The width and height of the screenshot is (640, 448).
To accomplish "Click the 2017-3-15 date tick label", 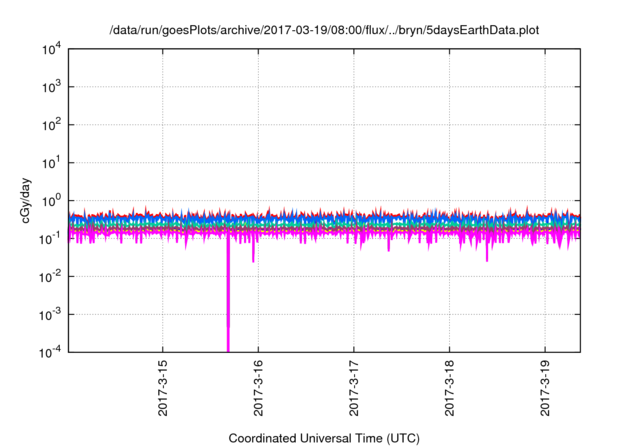I will point(162,388).
